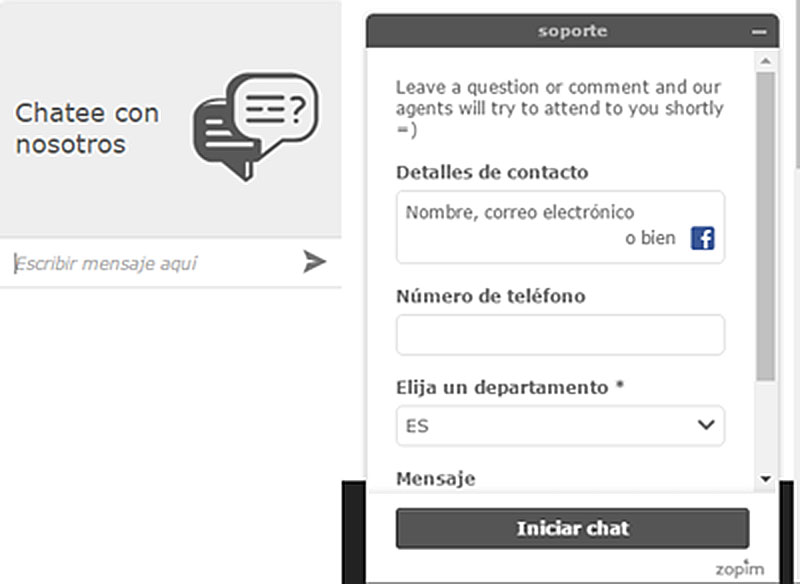Click the scrollbar down arrow
Image resolution: width=800 pixels, height=584 pixels.
[x=765, y=478]
